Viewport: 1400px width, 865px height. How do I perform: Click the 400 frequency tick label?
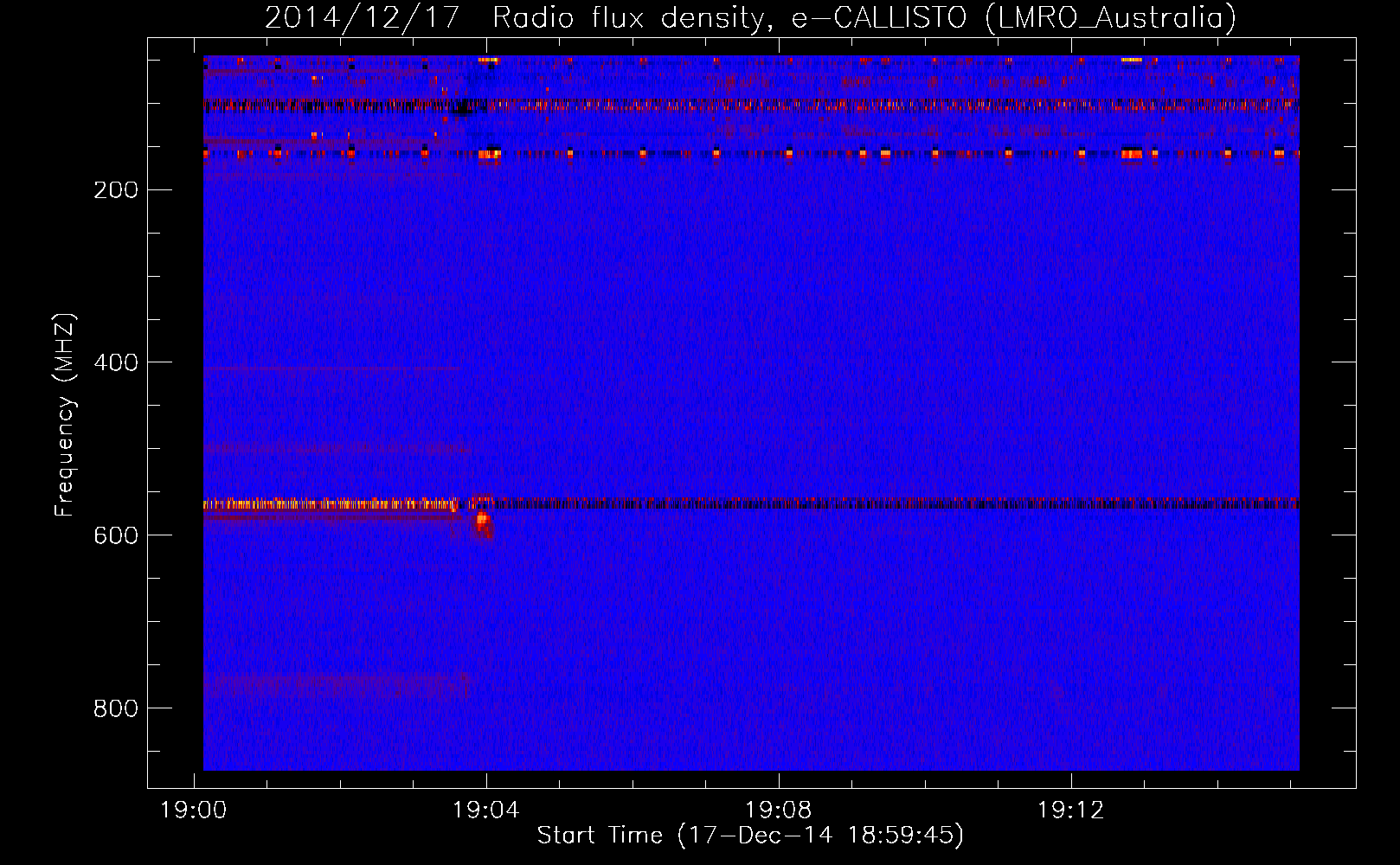116,362
